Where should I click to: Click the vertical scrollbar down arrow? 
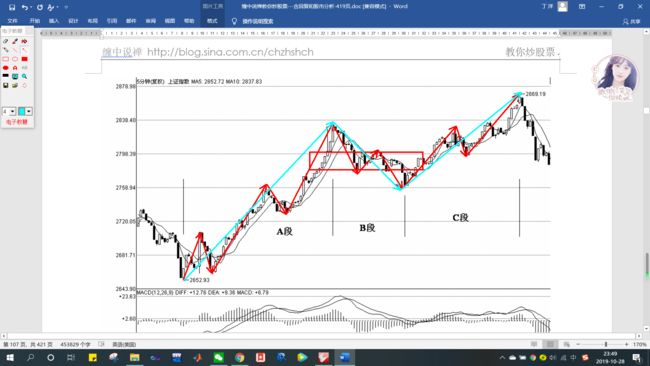pos(646,328)
